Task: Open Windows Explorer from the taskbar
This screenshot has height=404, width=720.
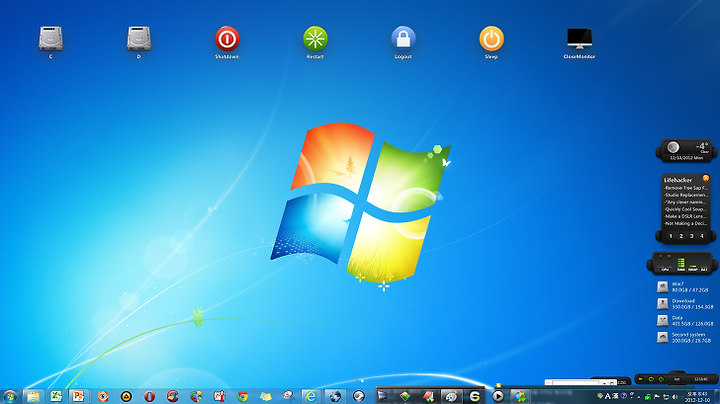Action: (33, 396)
